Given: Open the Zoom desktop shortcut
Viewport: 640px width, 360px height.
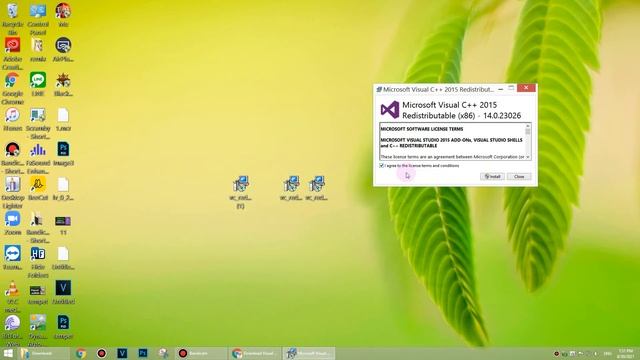Looking at the screenshot, I should tap(13, 219).
